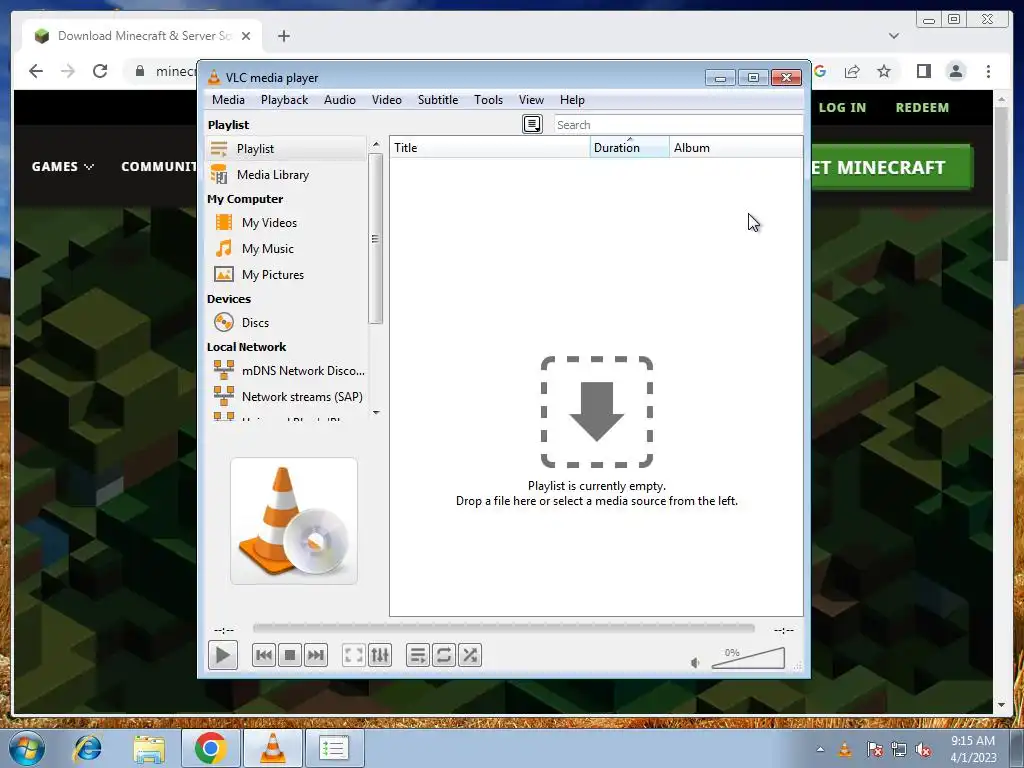Image resolution: width=1024 pixels, height=768 pixels.
Task: Open Windows Start menu
Action: tap(27, 748)
